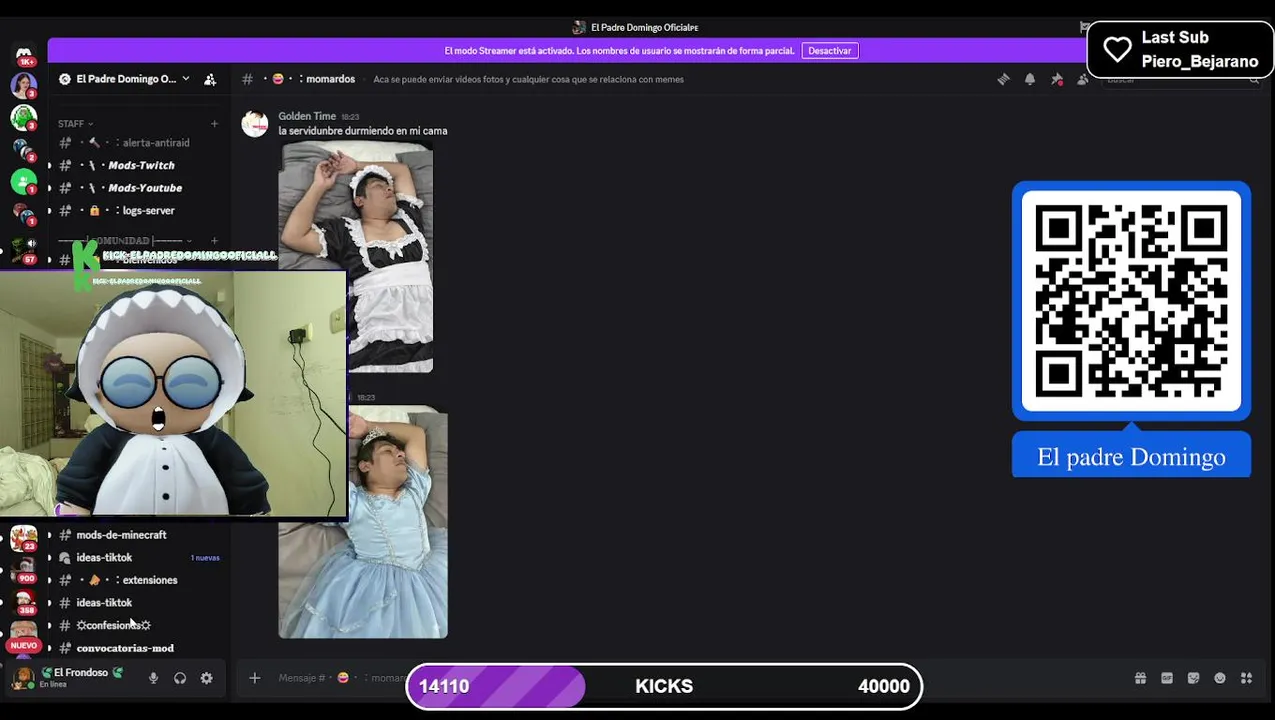Open emoji picker icon in message bar
The height and width of the screenshot is (720, 1275).
point(1220,678)
